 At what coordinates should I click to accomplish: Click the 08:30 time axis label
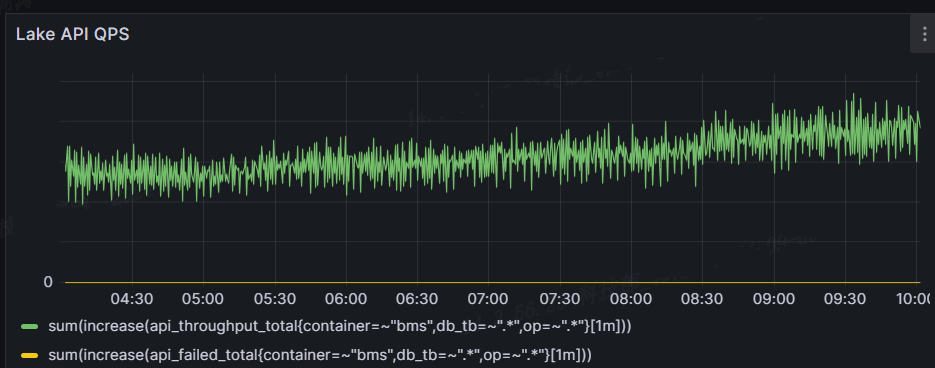click(x=702, y=298)
